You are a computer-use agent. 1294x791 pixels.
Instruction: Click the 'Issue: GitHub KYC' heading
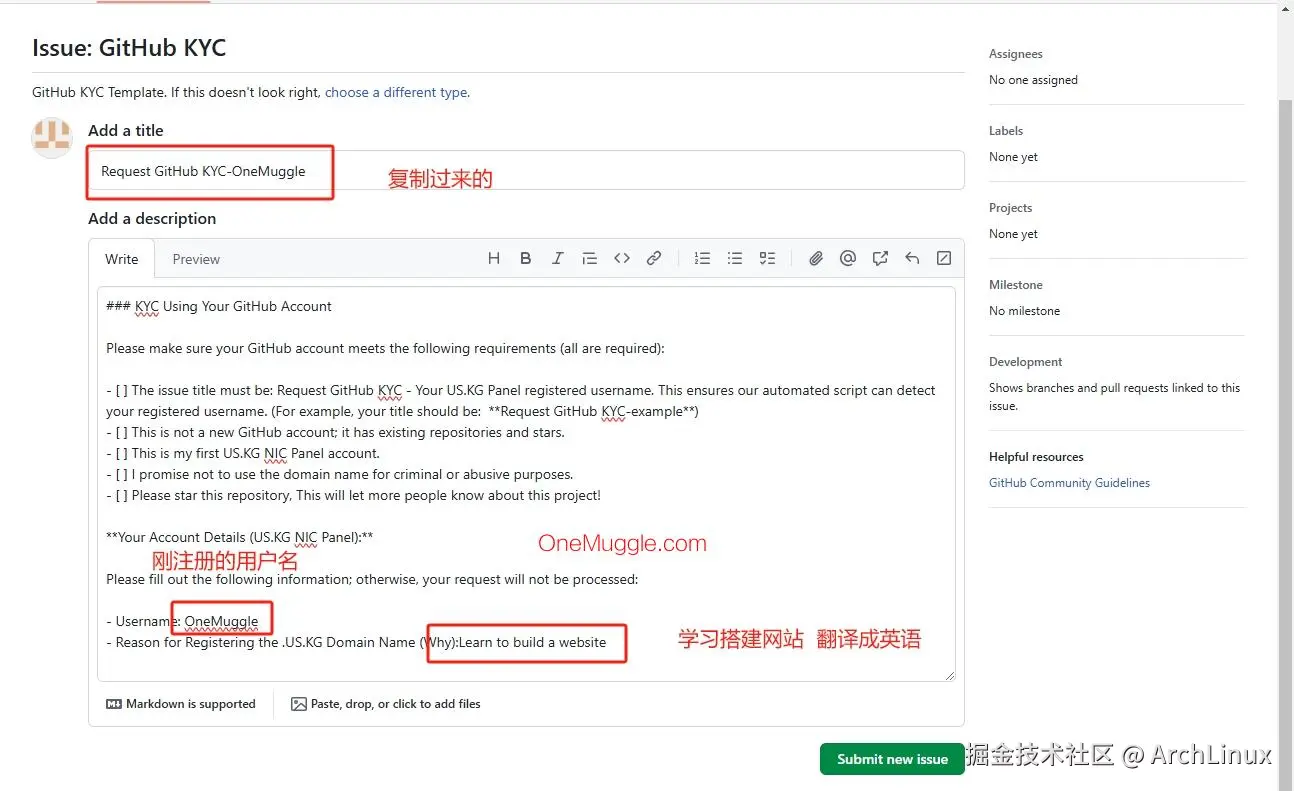[x=129, y=47]
